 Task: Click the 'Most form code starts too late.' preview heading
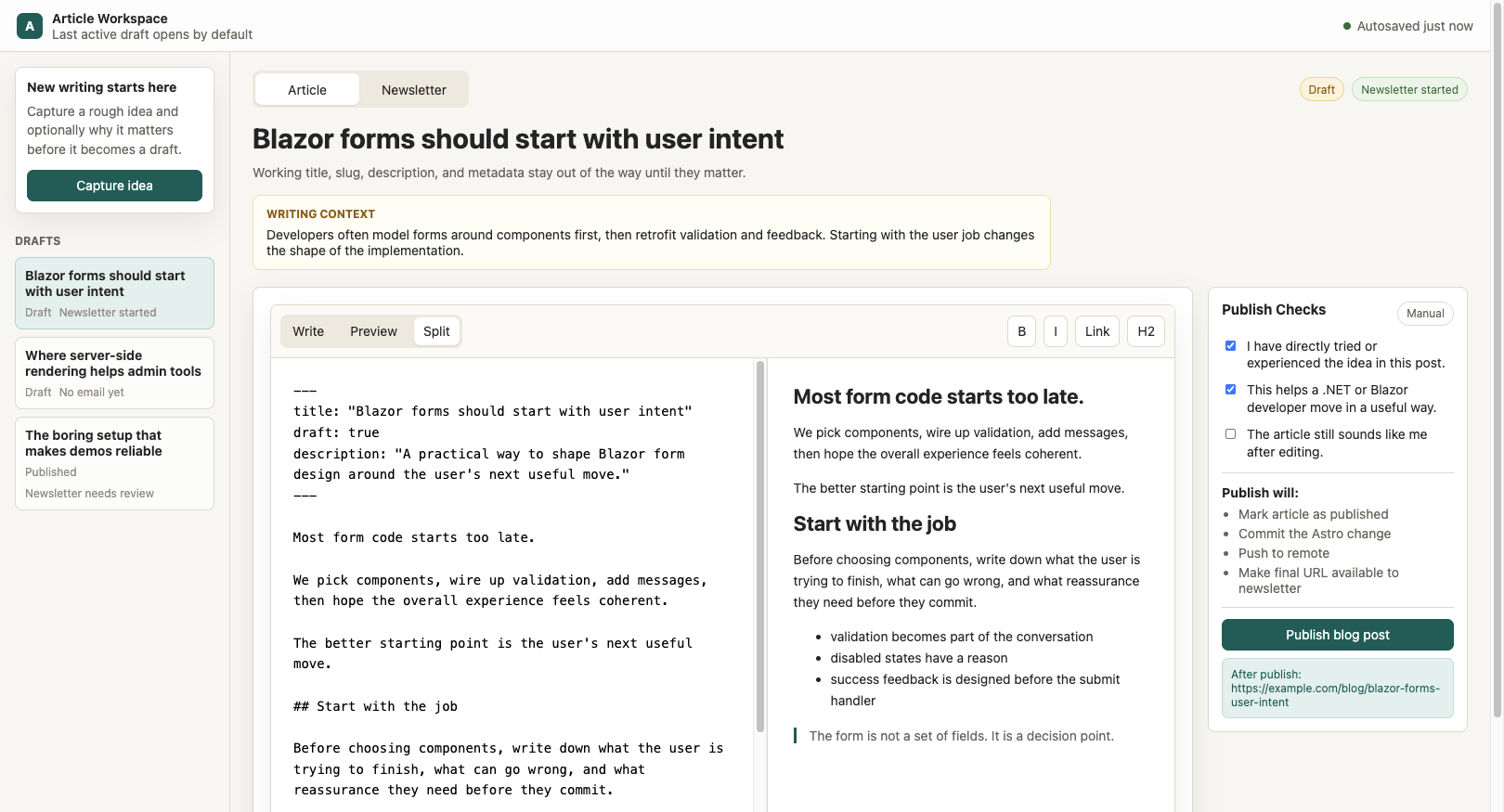(x=939, y=397)
